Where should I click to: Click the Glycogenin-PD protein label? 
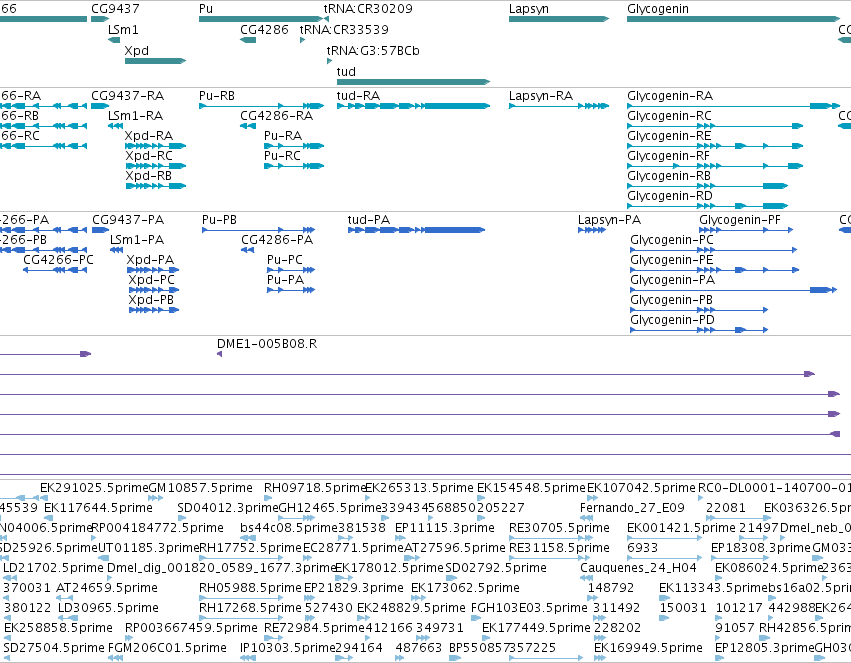coord(672,321)
